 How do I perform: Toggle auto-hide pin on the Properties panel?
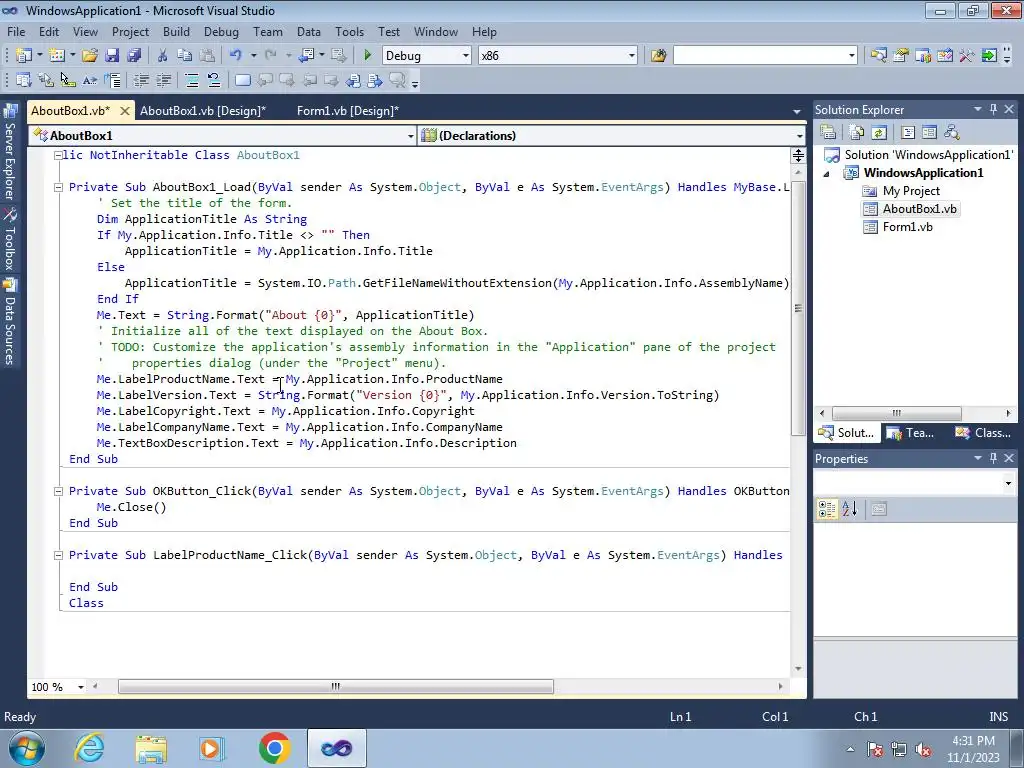click(993, 458)
